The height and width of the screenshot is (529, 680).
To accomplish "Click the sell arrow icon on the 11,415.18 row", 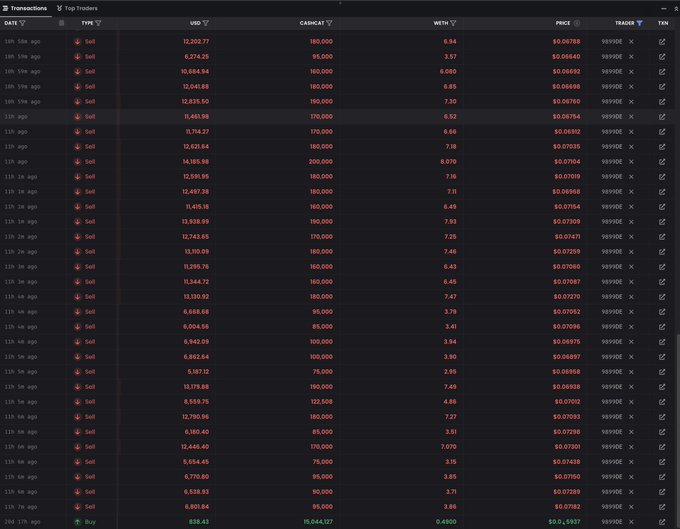I will click(x=77, y=207).
